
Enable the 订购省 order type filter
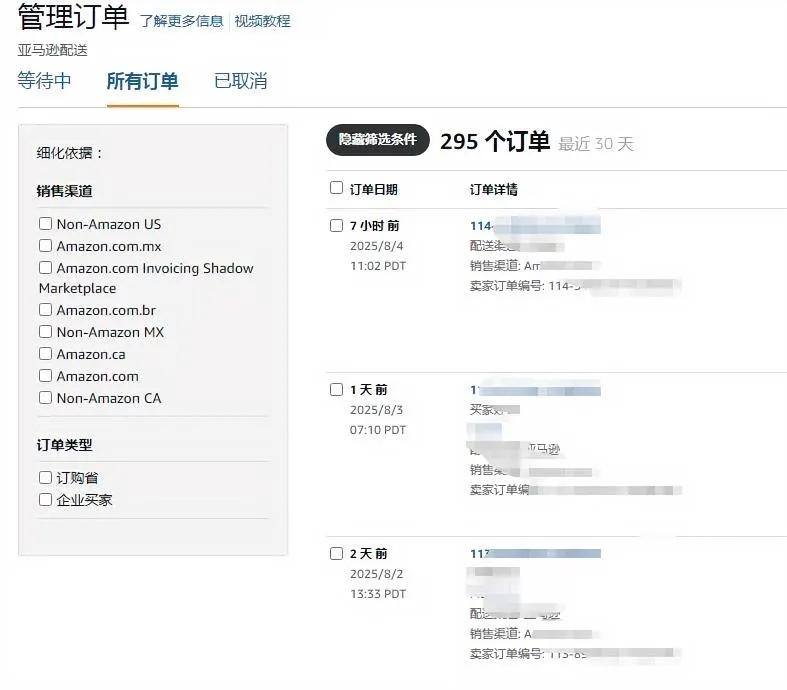tap(45, 477)
